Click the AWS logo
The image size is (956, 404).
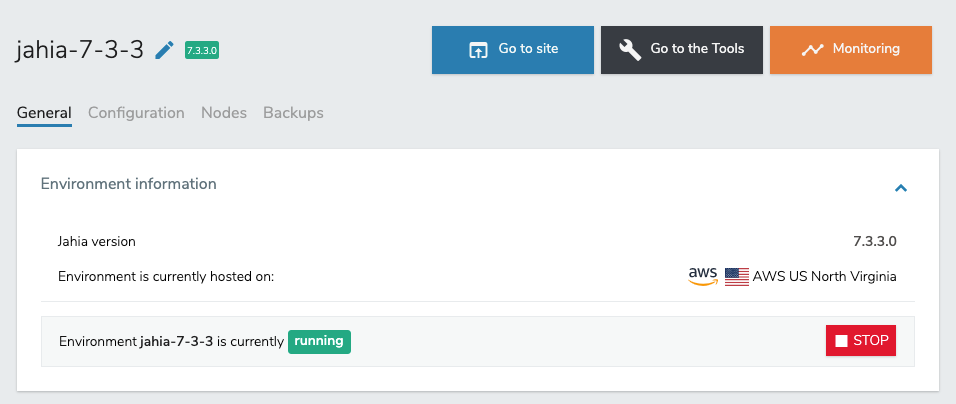tap(703, 276)
